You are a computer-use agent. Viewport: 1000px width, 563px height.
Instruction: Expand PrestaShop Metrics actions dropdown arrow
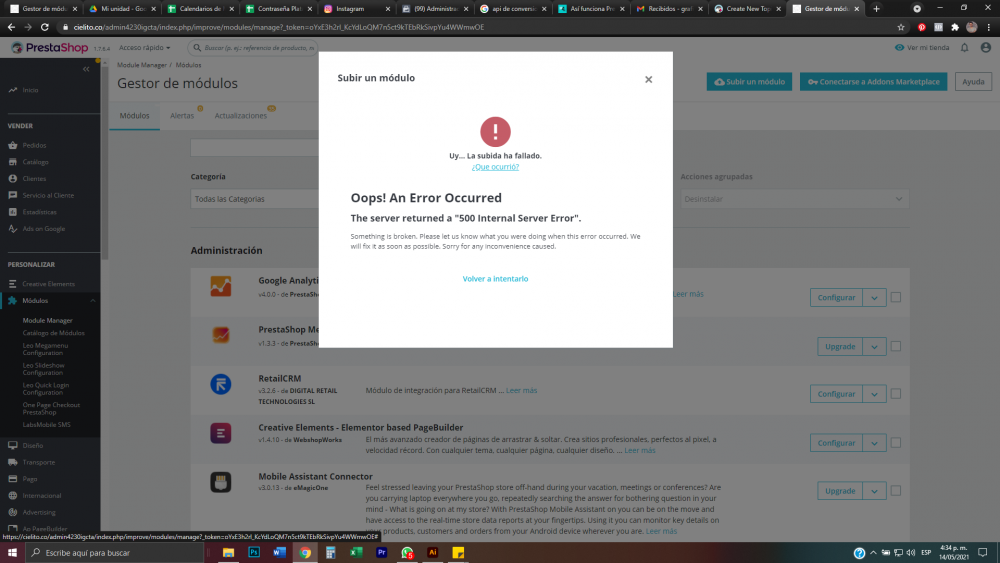(x=874, y=347)
